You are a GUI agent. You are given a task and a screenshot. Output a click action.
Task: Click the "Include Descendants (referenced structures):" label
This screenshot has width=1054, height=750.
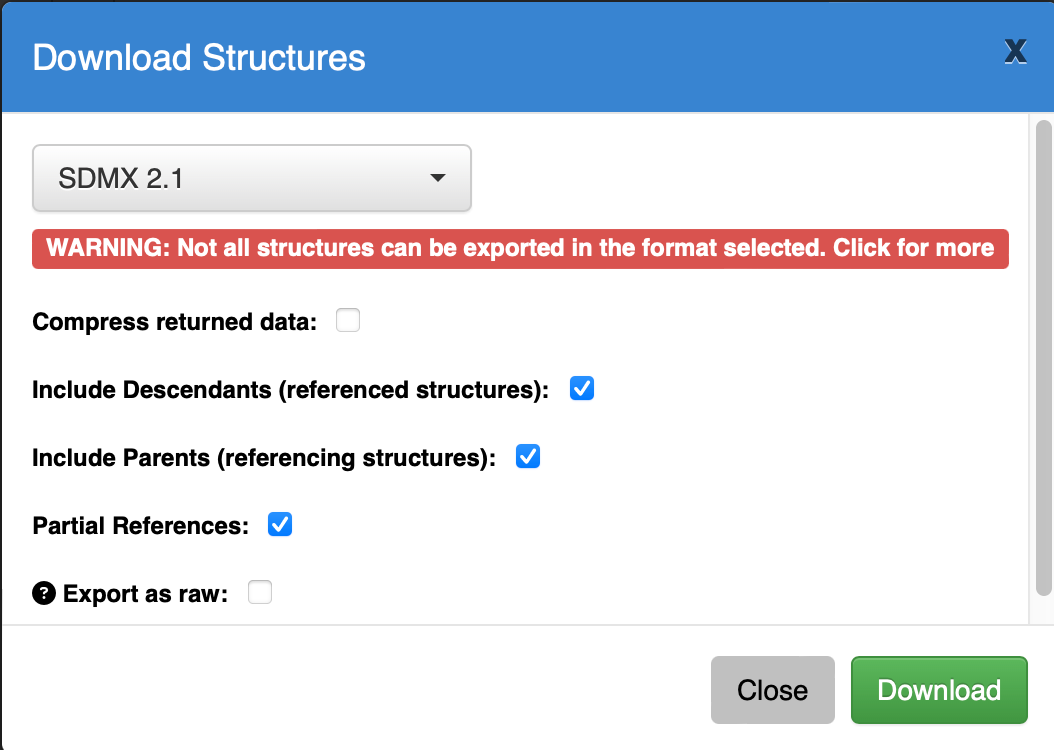point(290,390)
